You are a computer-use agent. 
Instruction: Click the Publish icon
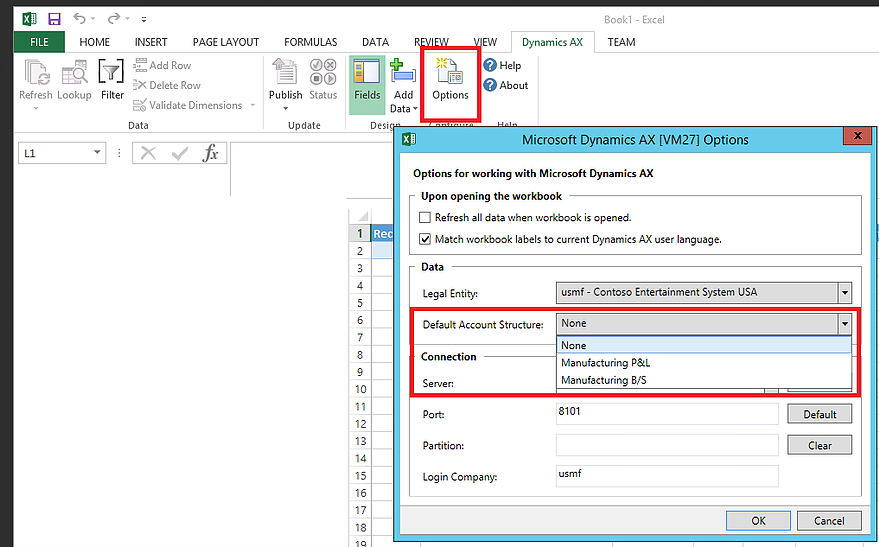(285, 73)
